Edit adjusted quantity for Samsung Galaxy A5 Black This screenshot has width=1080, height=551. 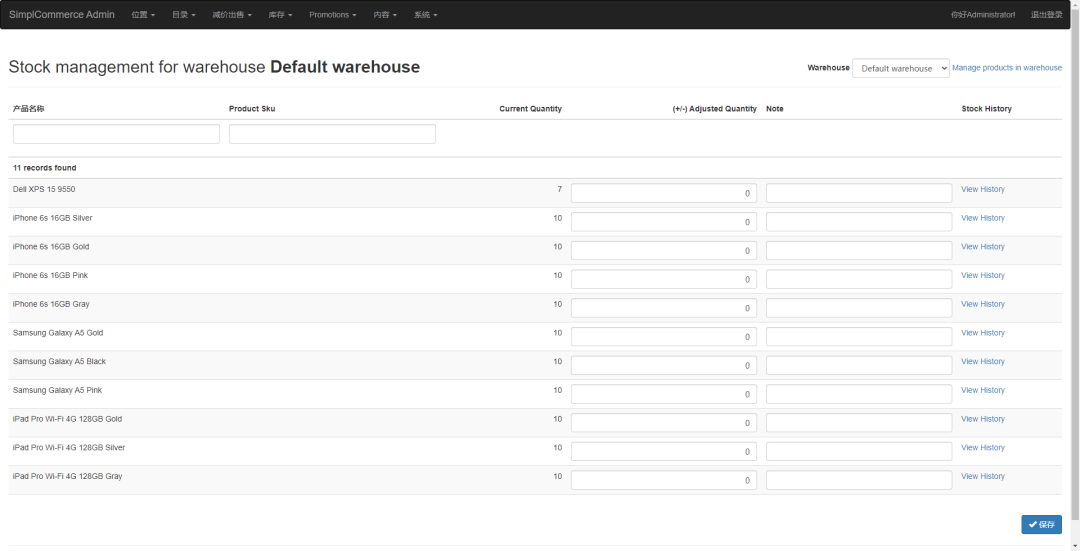664,366
